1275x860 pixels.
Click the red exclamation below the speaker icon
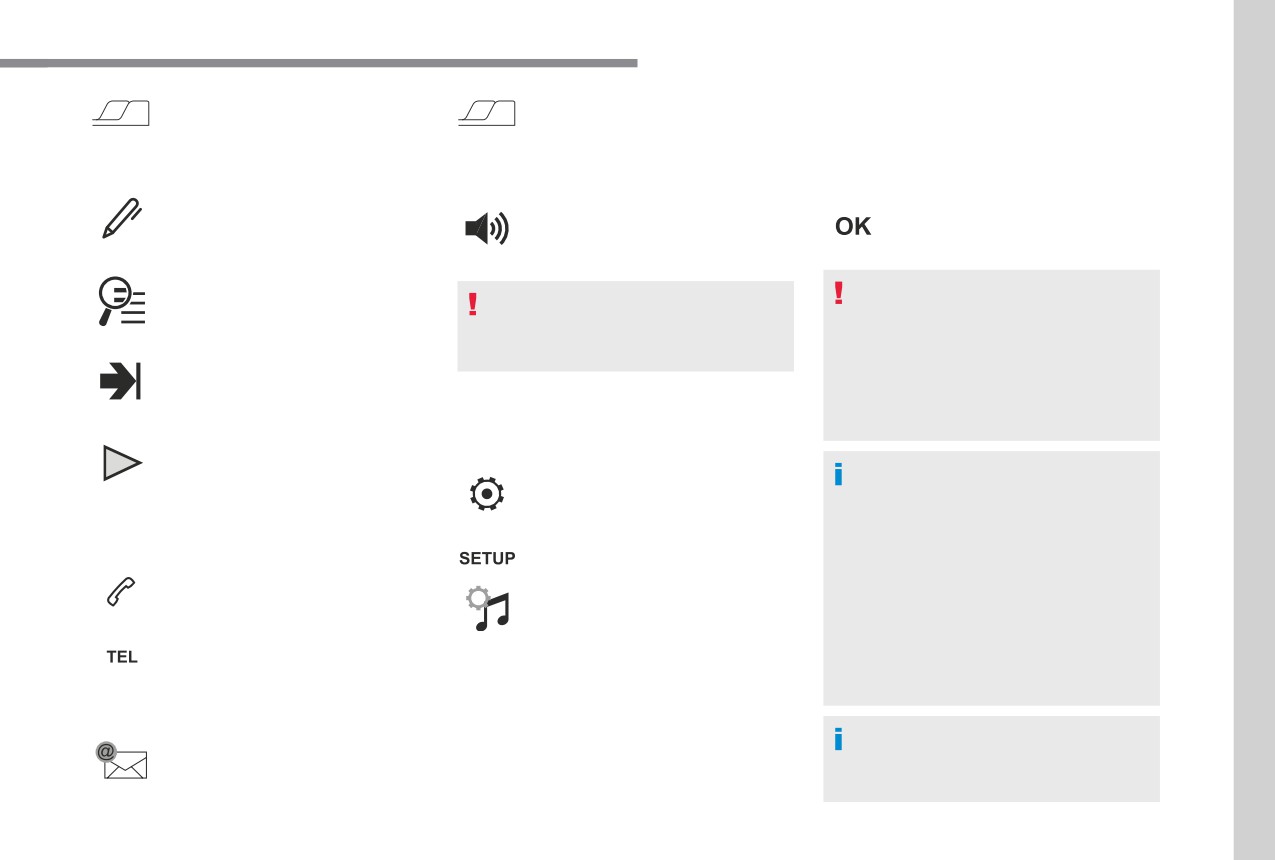pyautogui.click(x=472, y=305)
